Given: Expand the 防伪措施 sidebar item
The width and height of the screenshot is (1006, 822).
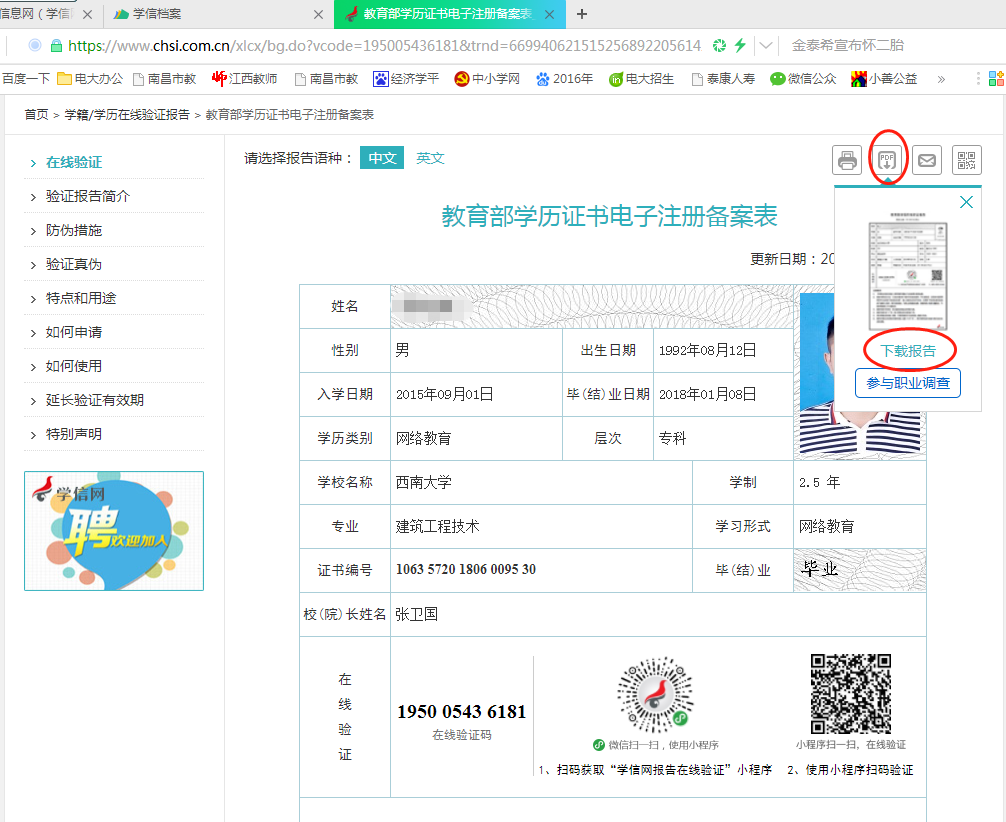Looking at the screenshot, I should [x=74, y=230].
